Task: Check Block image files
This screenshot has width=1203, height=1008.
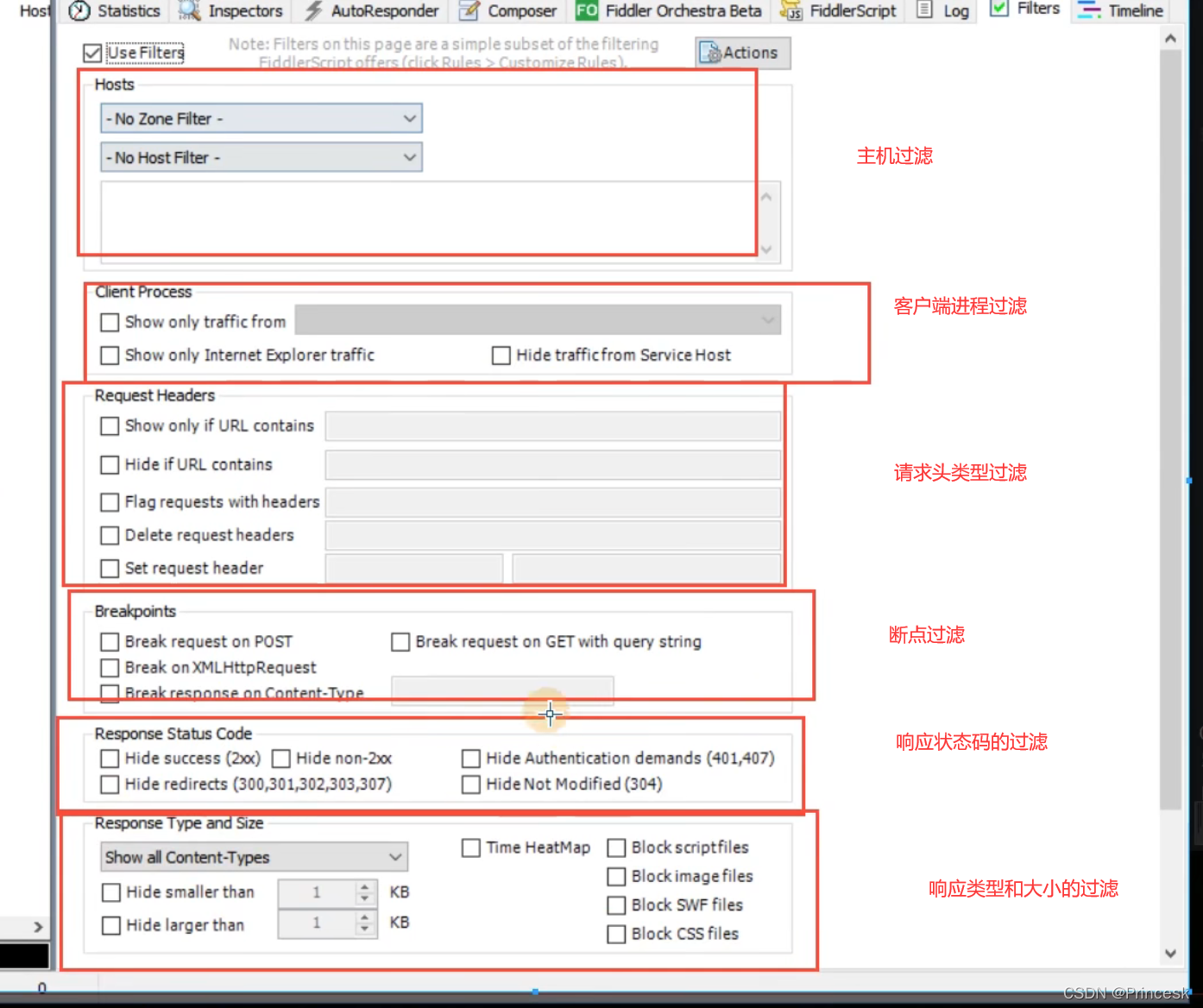Action: [x=616, y=877]
